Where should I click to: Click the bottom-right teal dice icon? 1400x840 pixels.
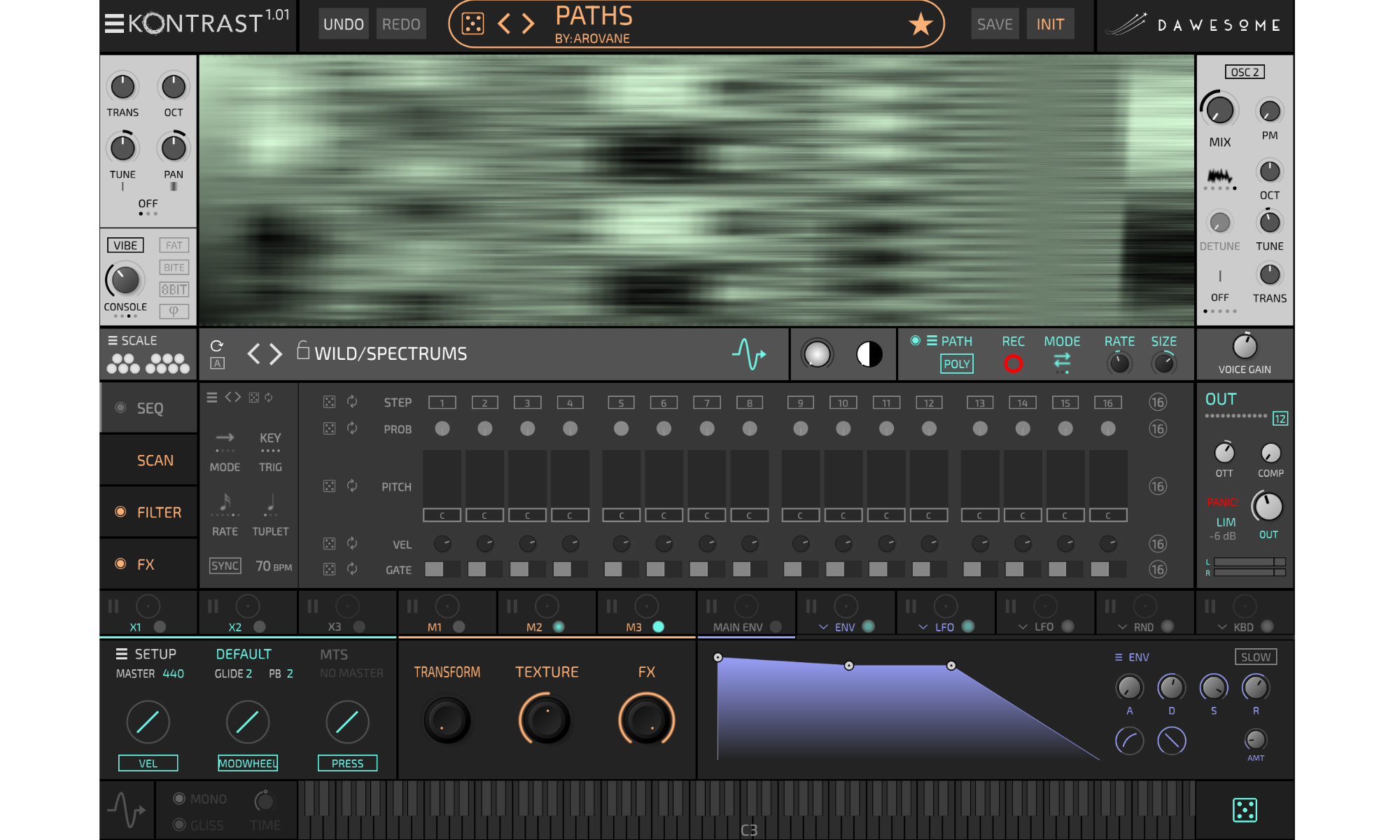tap(1245, 810)
